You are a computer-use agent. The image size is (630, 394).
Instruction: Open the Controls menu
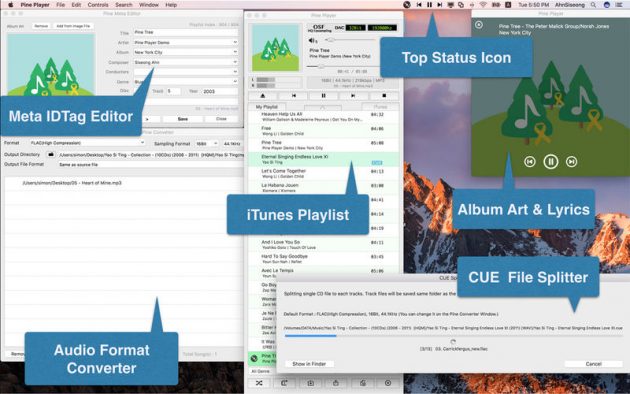tap(98, 5)
